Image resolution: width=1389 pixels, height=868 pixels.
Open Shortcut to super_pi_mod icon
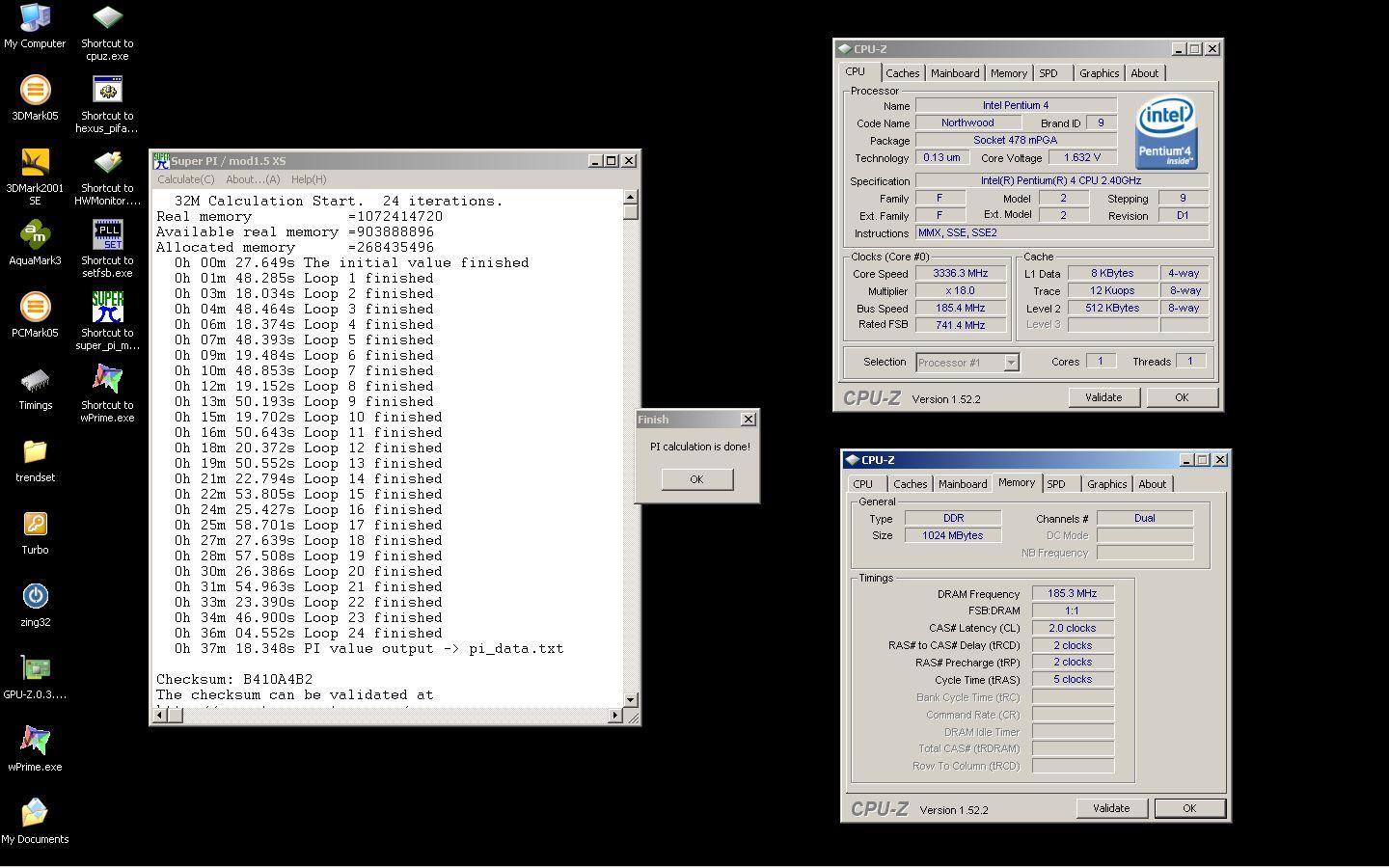coord(107,307)
